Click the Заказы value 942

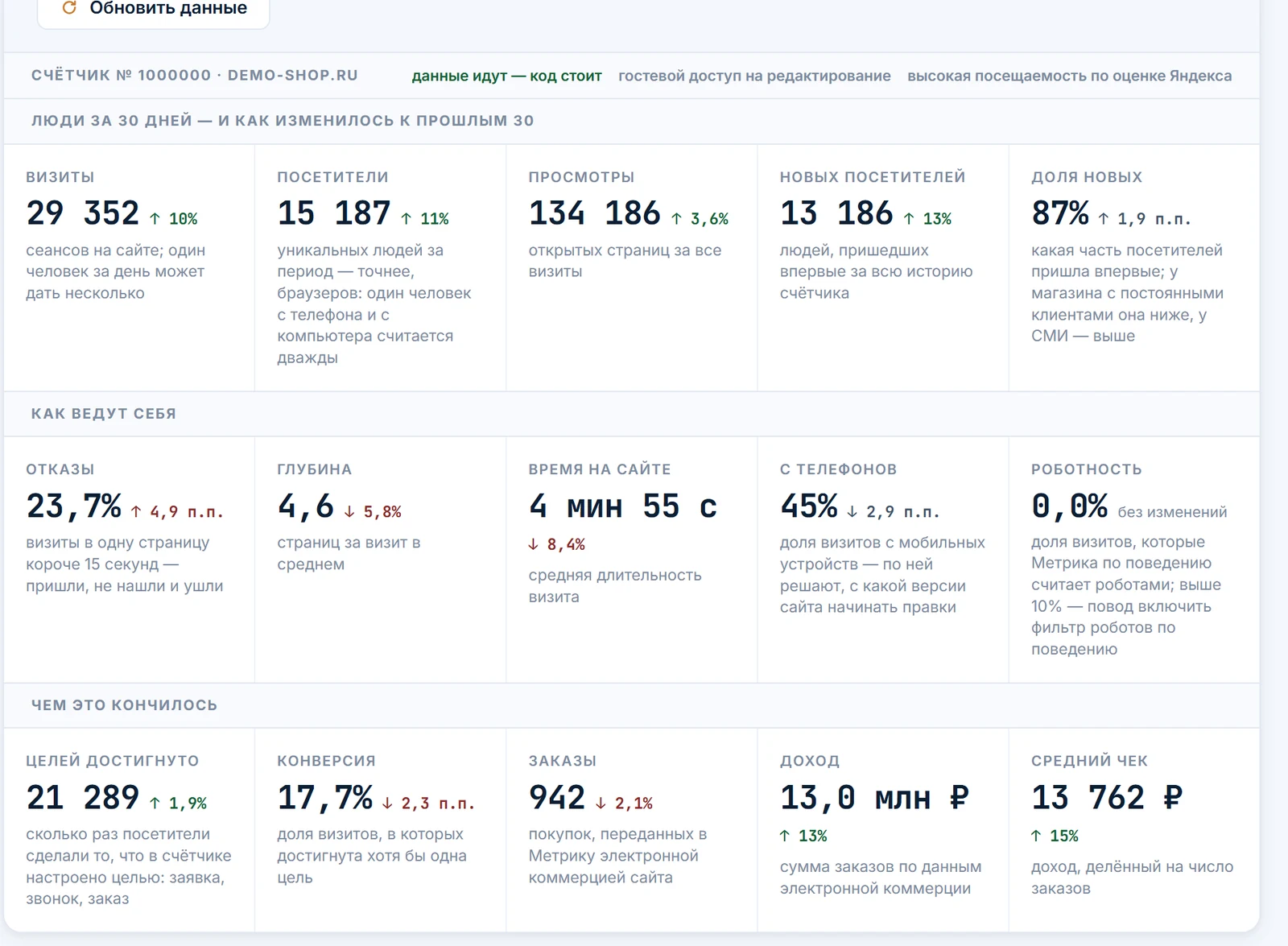[556, 798]
